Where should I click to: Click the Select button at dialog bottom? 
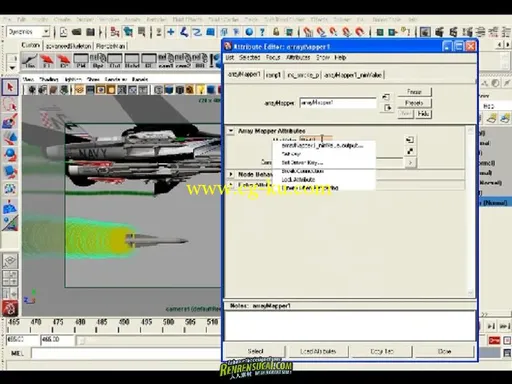pyautogui.click(x=255, y=351)
